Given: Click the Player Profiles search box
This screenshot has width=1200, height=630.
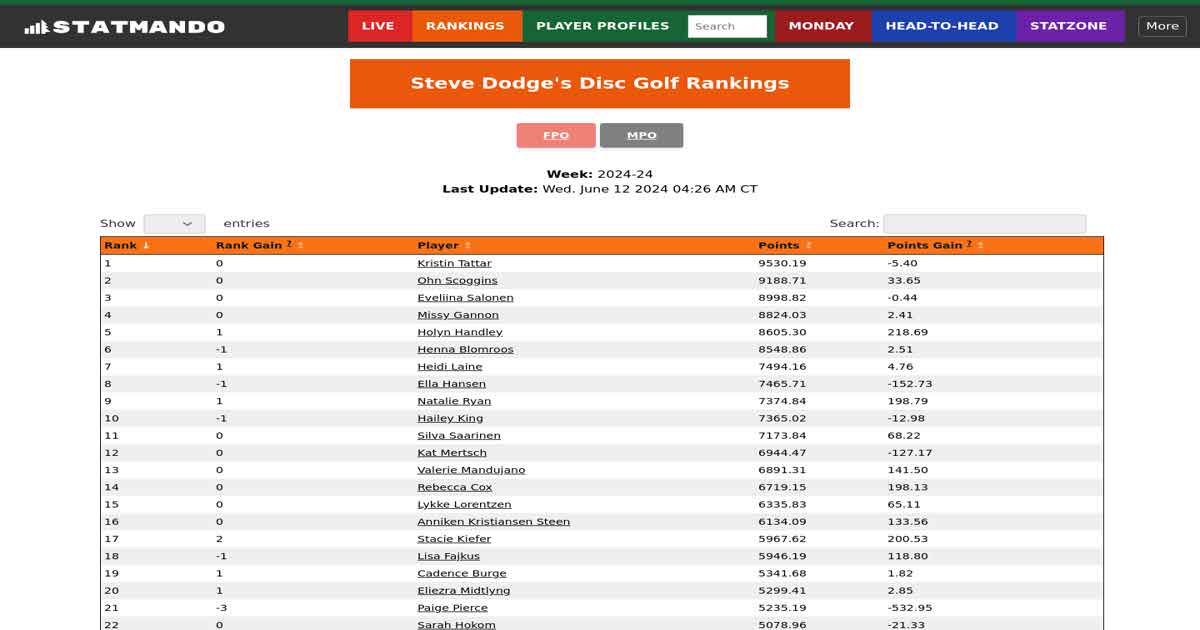Looking at the screenshot, I should pos(727,26).
